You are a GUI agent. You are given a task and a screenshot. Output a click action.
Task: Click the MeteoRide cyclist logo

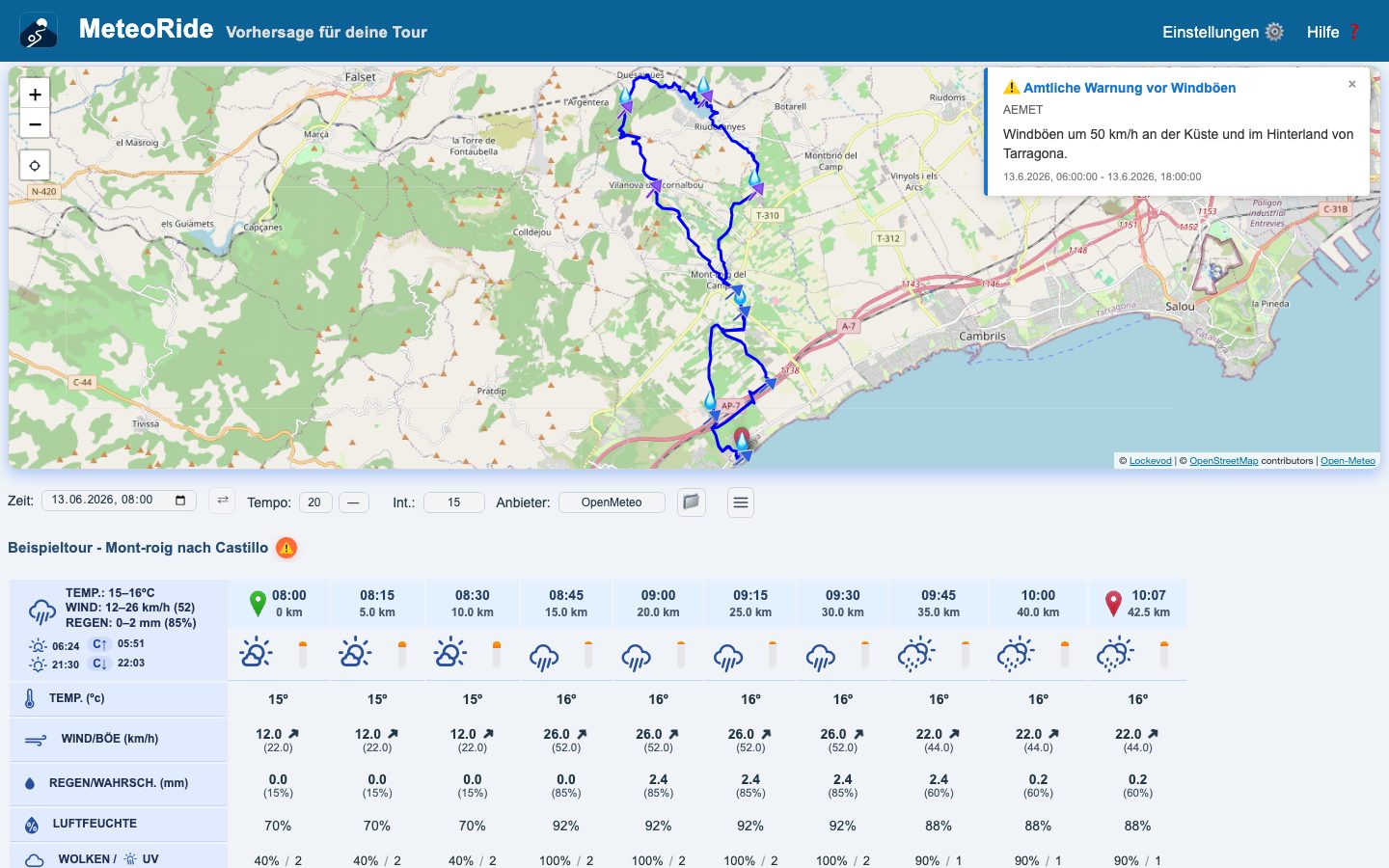coord(39,31)
